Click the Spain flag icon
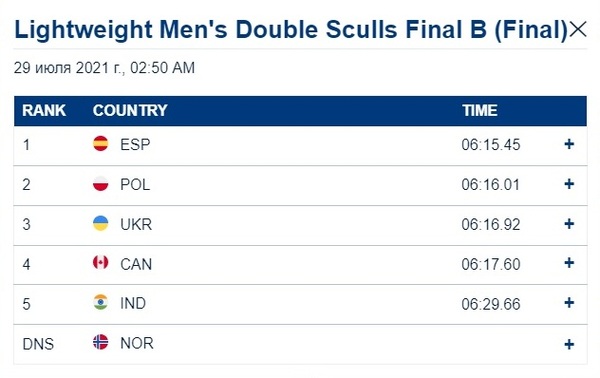 tap(101, 143)
